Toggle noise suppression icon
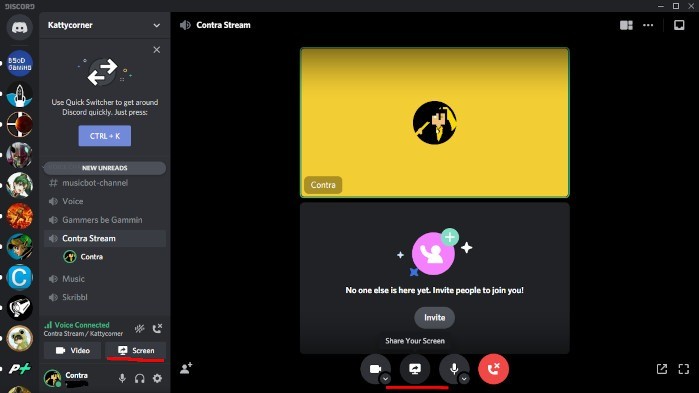 [140, 329]
